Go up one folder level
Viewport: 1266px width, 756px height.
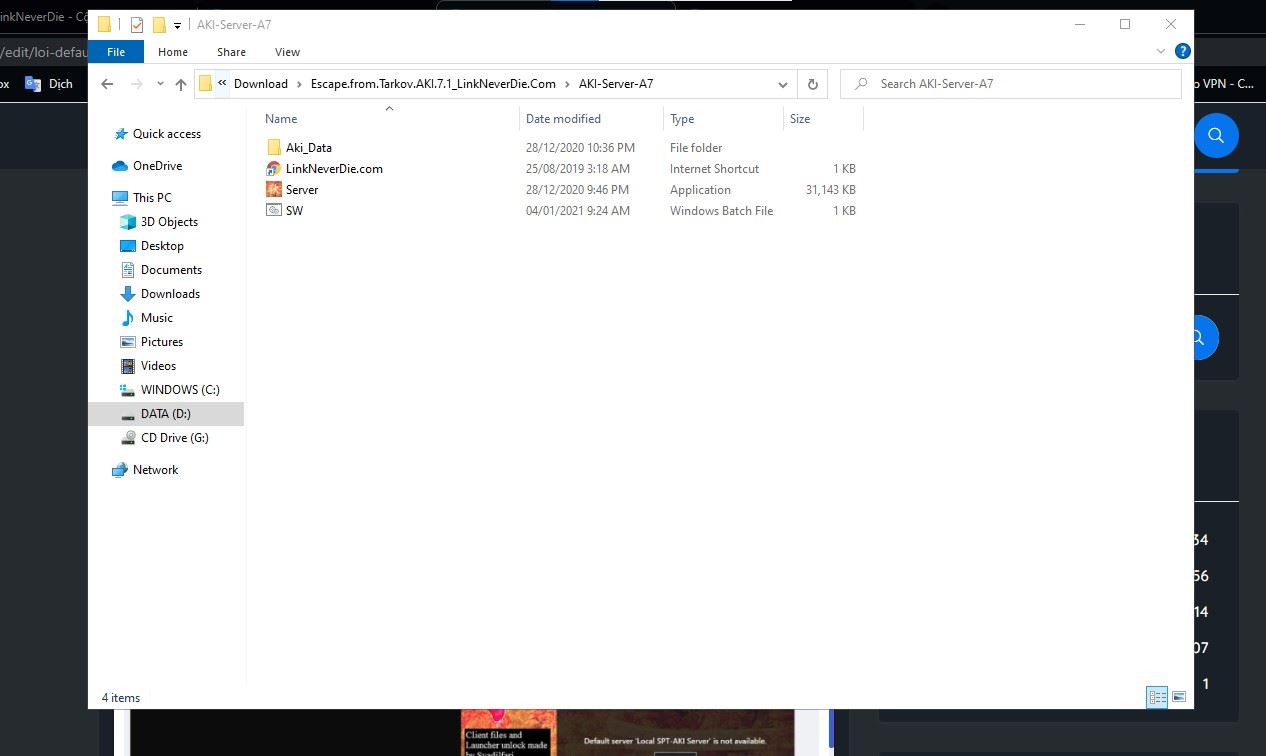click(x=181, y=85)
